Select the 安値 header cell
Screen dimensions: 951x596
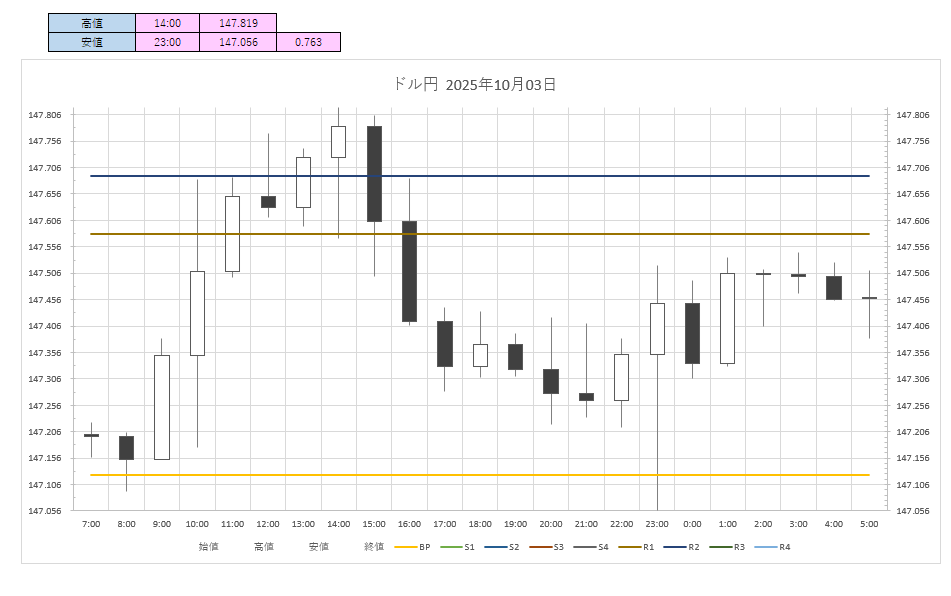click(x=91, y=42)
